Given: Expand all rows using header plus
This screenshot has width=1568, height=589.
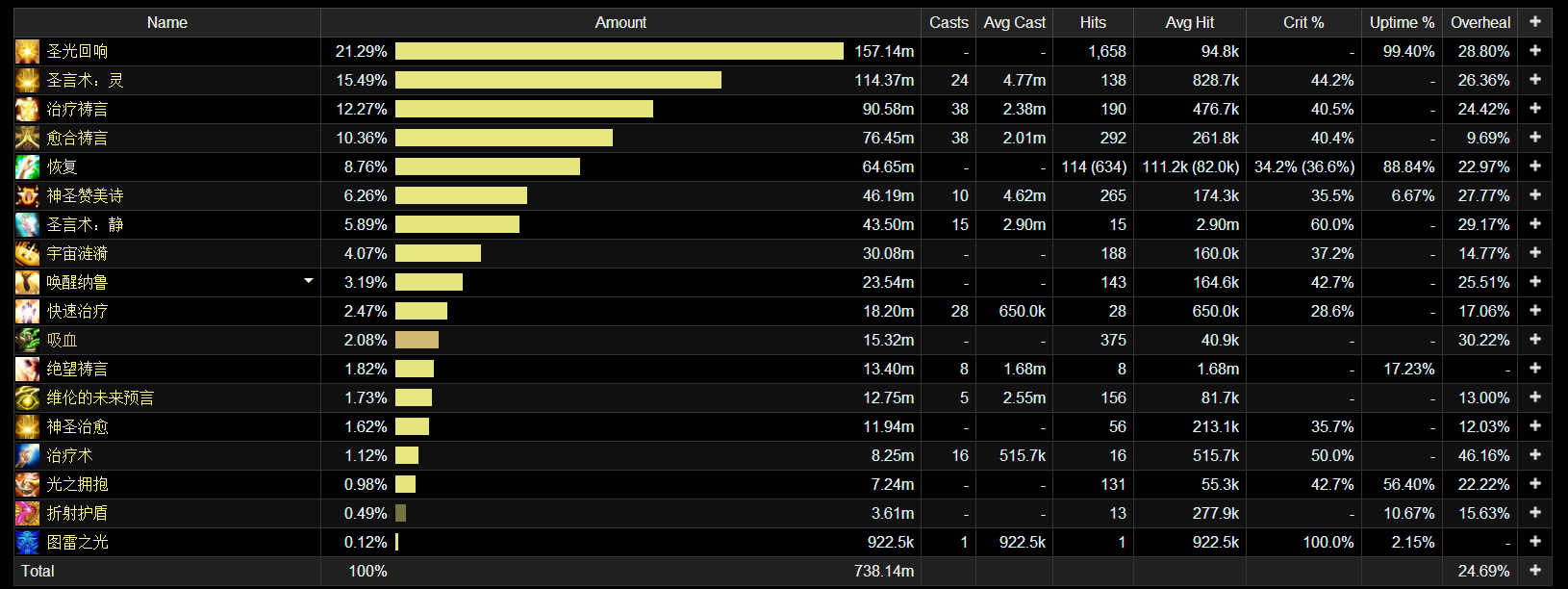Looking at the screenshot, I should pyautogui.click(x=1534, y=22).
